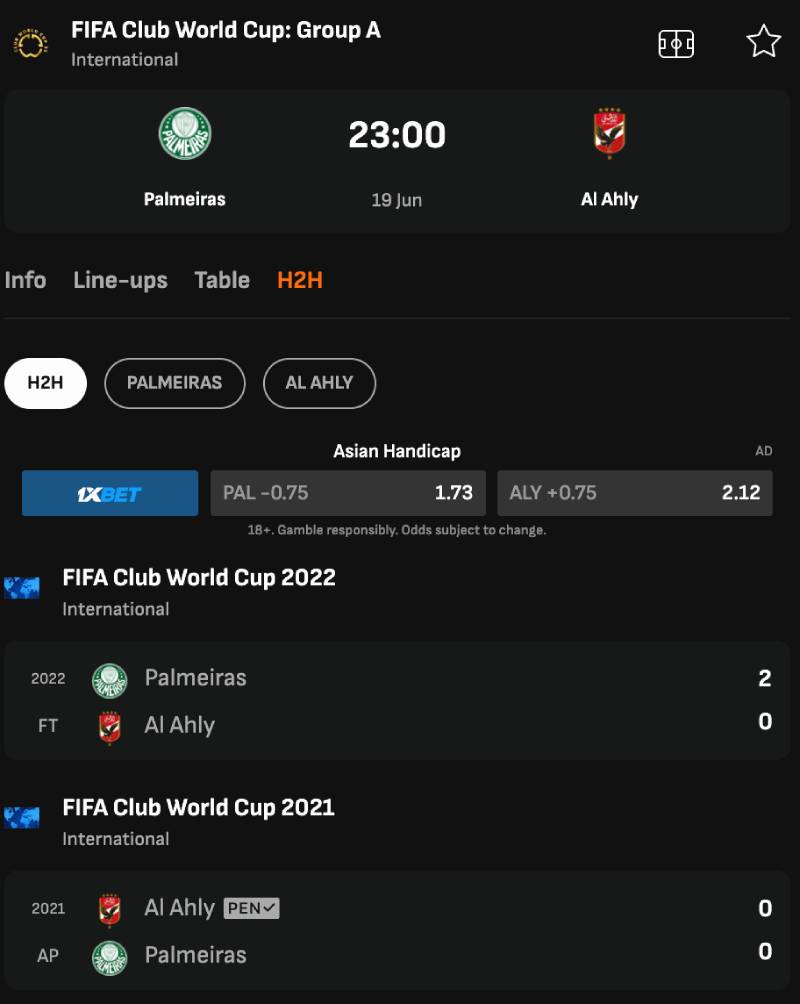Favorite this match with the star icon

point(763,42)
